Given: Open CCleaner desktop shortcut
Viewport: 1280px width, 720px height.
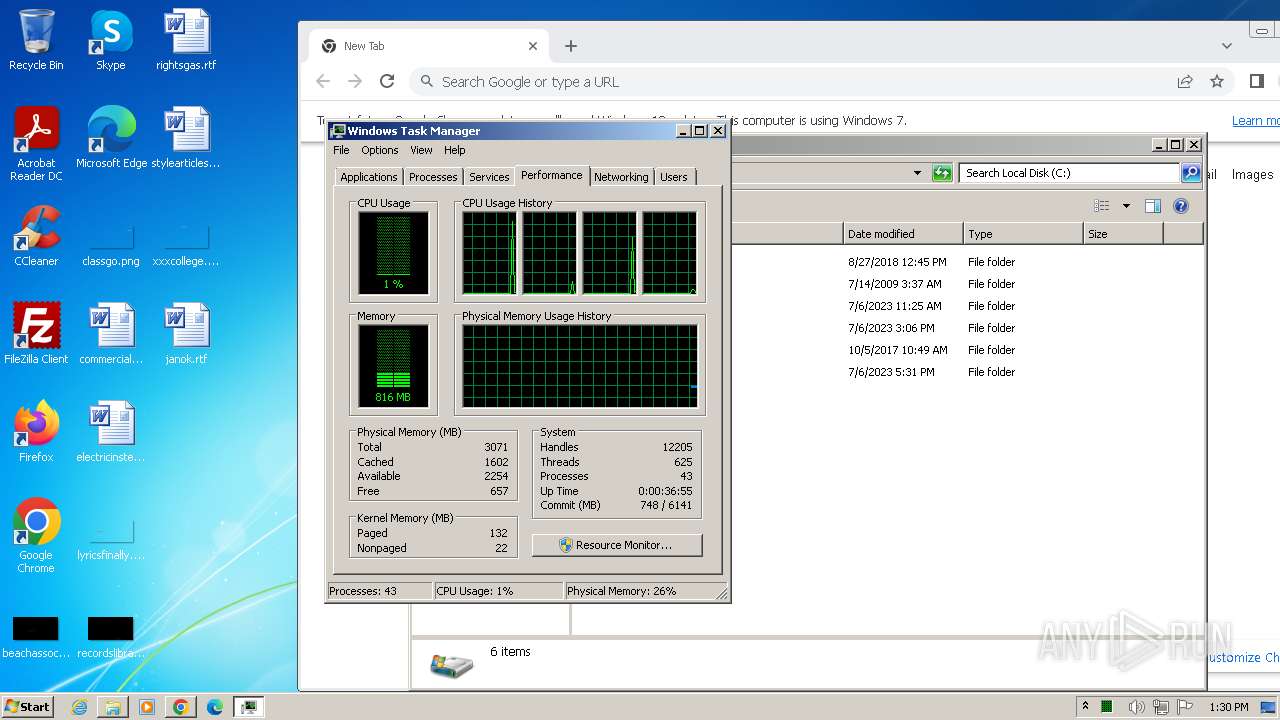Looking at the screenshot, I should 36,236.
